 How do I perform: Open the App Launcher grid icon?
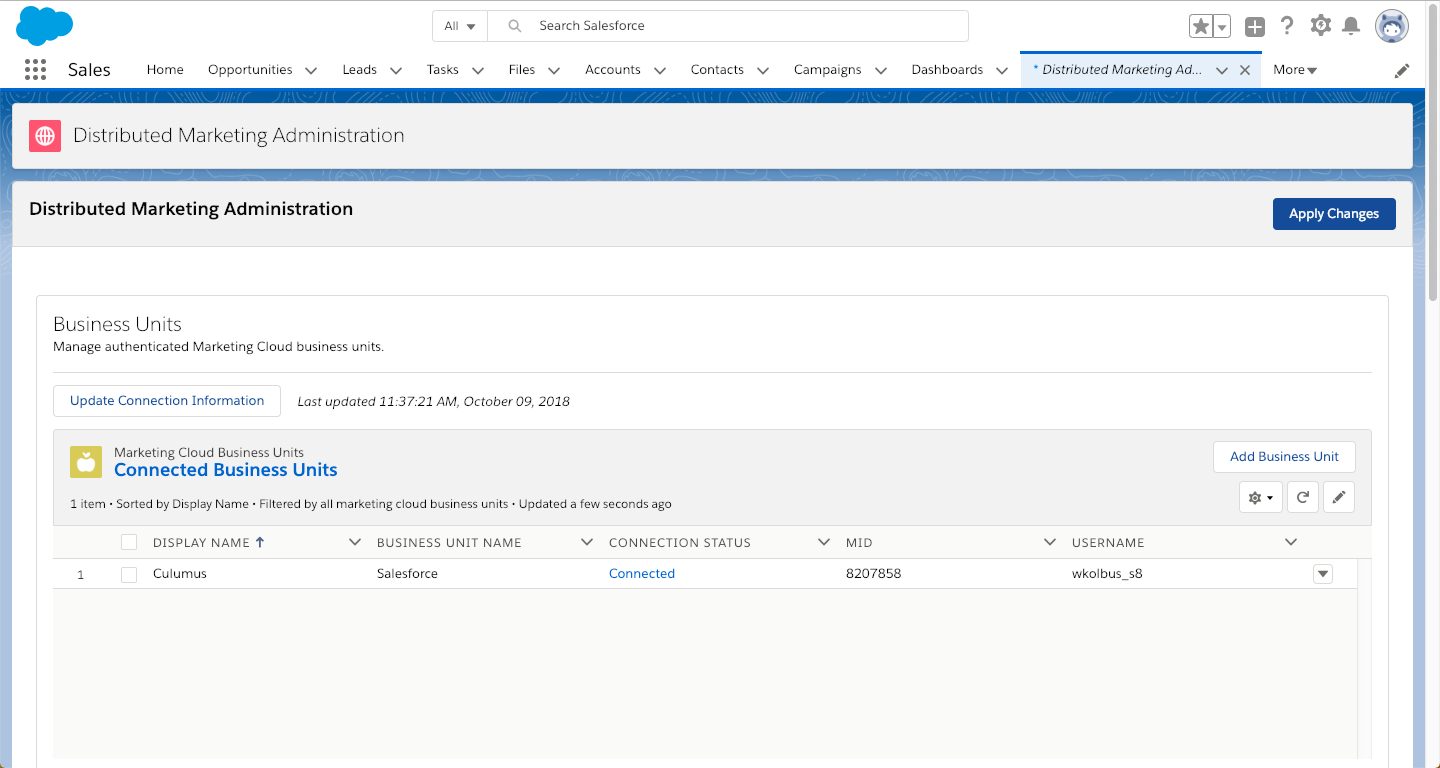(35, 69)
